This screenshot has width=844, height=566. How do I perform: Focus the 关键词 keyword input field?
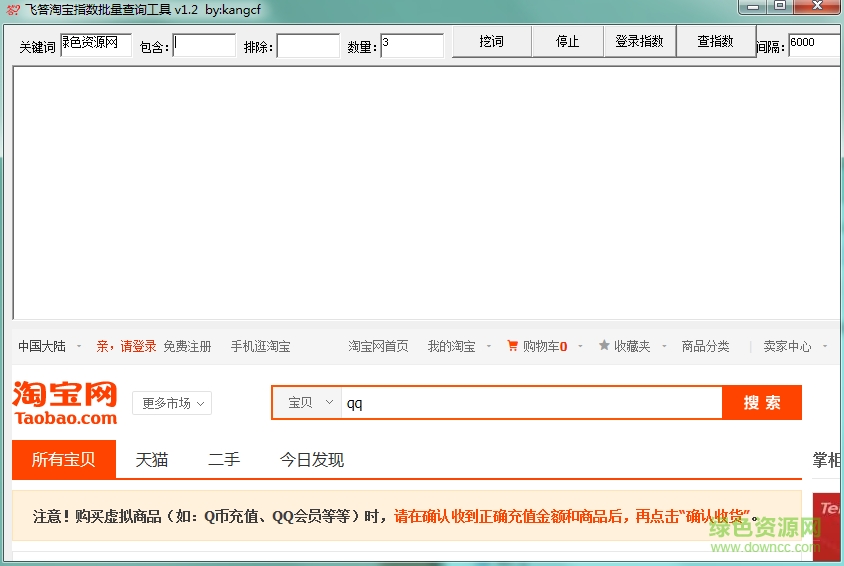[96, 45]
